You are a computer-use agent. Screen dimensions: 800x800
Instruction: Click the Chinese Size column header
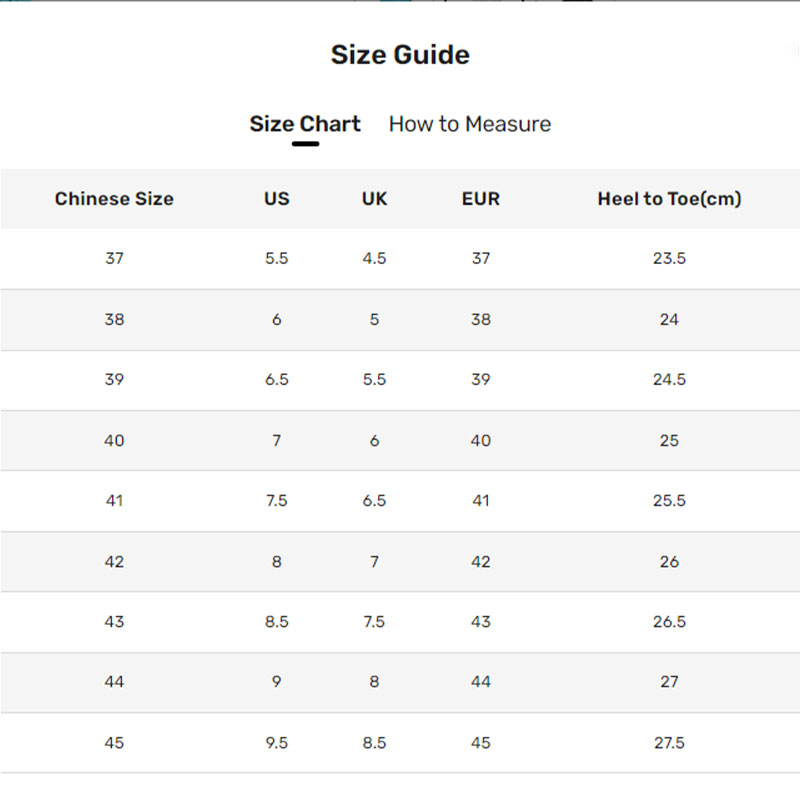coord(114,199)
